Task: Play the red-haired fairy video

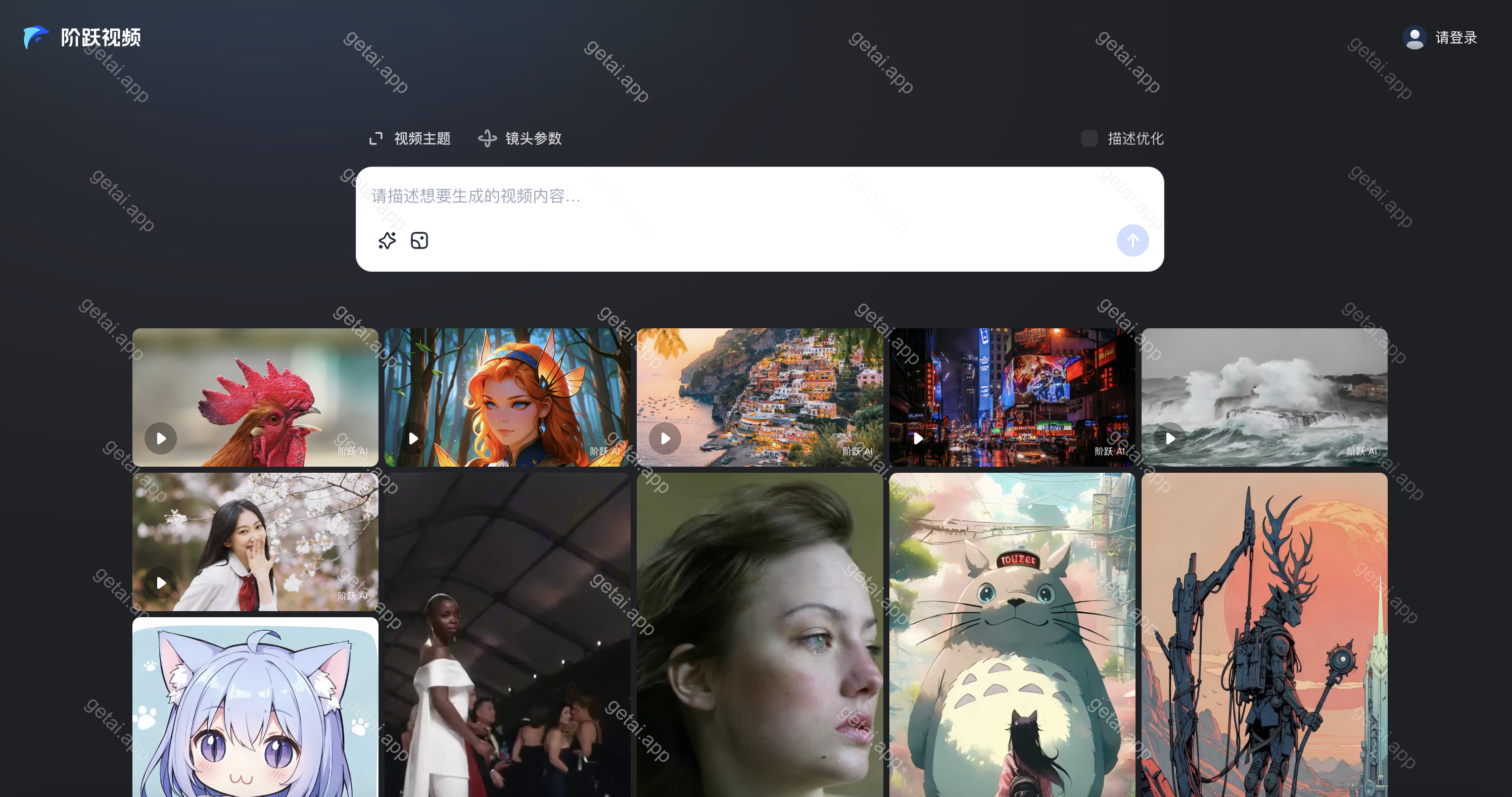Action: pos(413,438)
